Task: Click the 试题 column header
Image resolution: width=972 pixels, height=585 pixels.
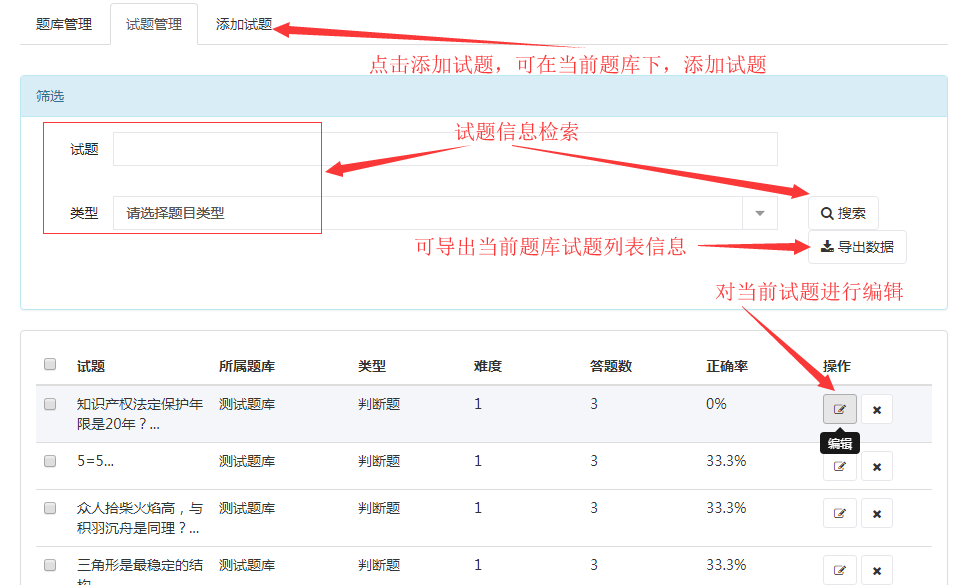Action: (91, 366)
